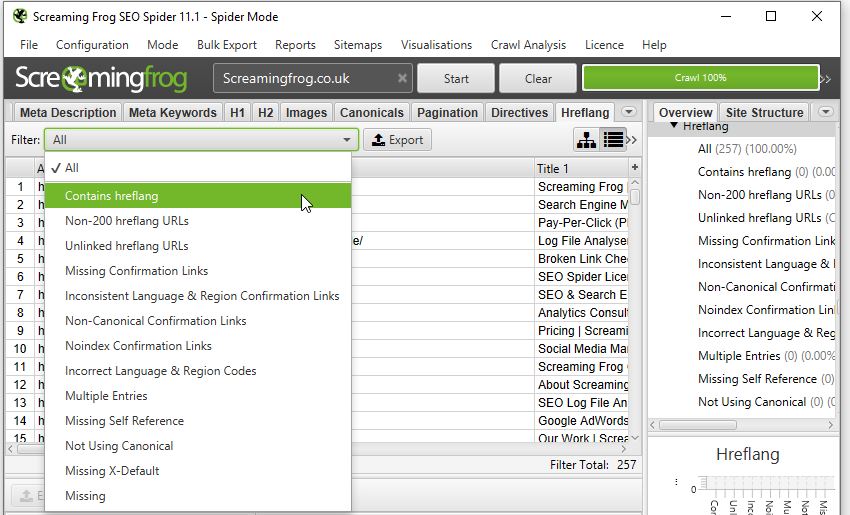Viewport: 850px width, 515px height.
Task: Switch to list view icon
Action: point(613,140)
